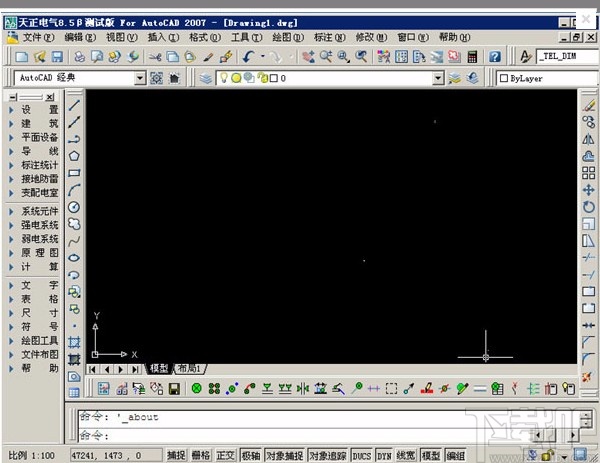Screen dimensions: 600x463
Task: Click layer 0 color square
Action: pyautogui.click(x=274, y=78)
